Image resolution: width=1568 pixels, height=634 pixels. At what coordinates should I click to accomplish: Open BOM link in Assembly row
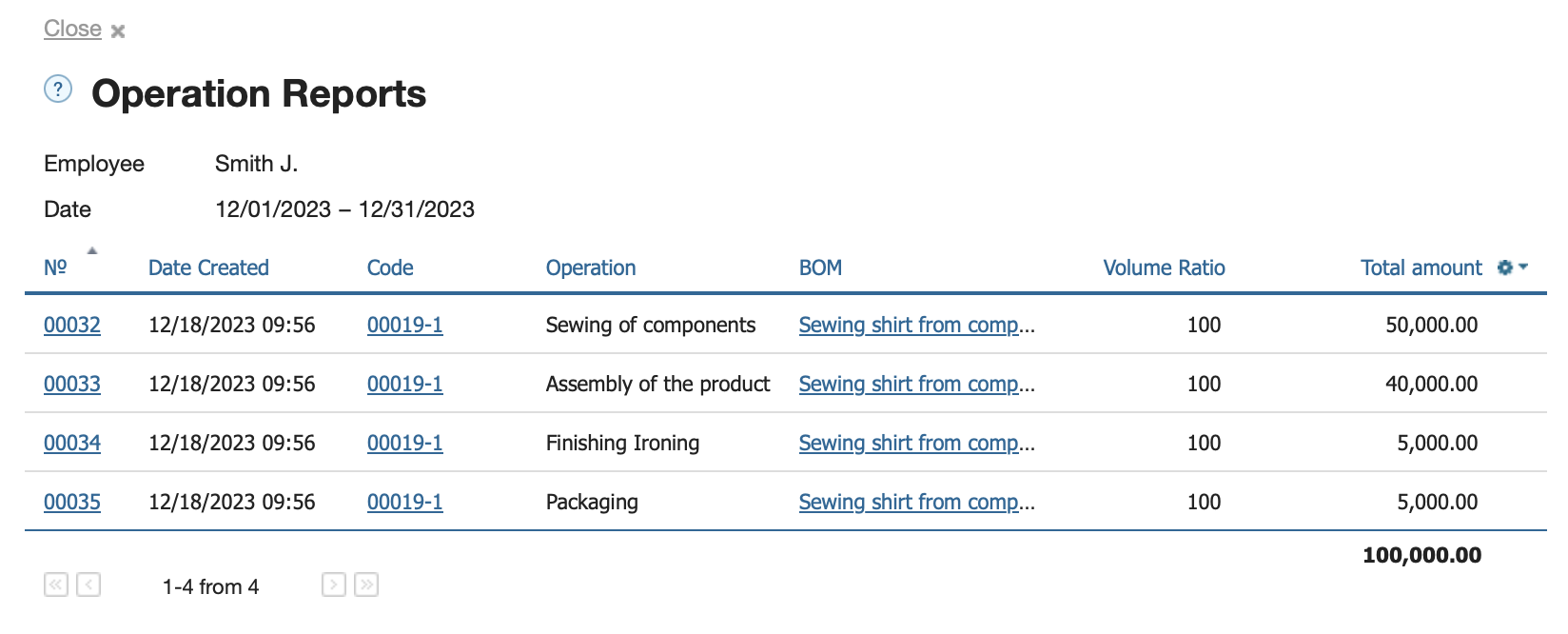coord(917,384)
